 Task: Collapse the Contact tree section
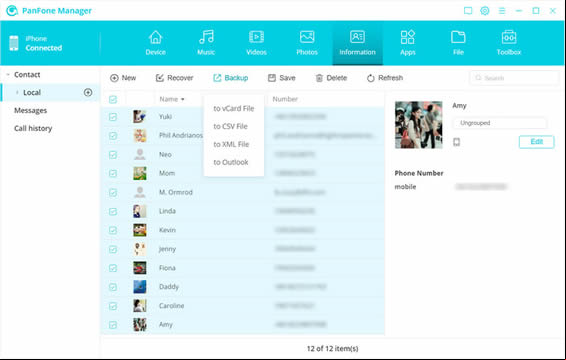point(8,75)
